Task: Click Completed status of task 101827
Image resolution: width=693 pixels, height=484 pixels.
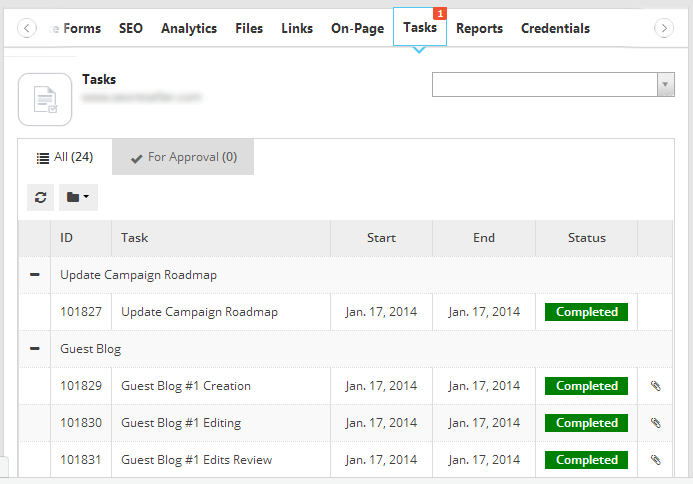Action: pos(586,312)
